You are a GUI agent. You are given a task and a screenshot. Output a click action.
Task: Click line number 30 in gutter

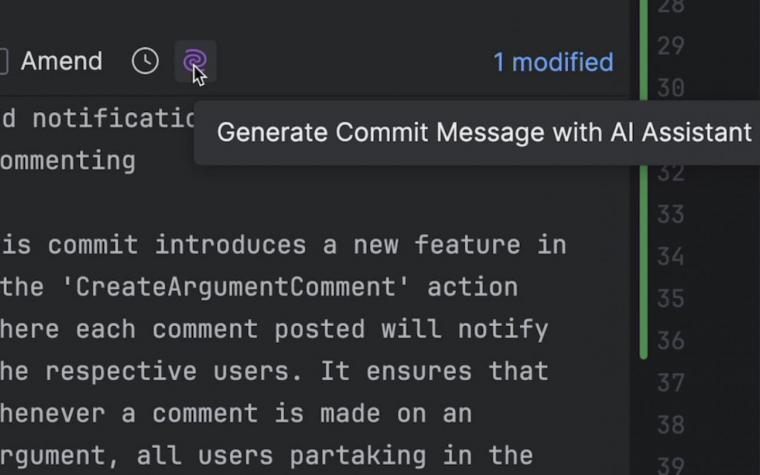point(671,88)
